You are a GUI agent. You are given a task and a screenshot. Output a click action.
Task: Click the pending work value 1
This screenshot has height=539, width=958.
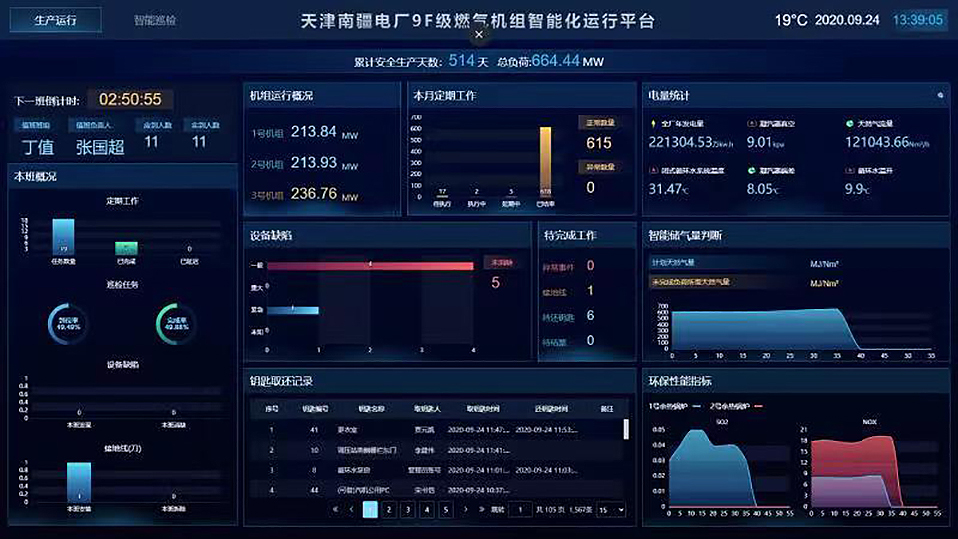[x=590, y=290]
